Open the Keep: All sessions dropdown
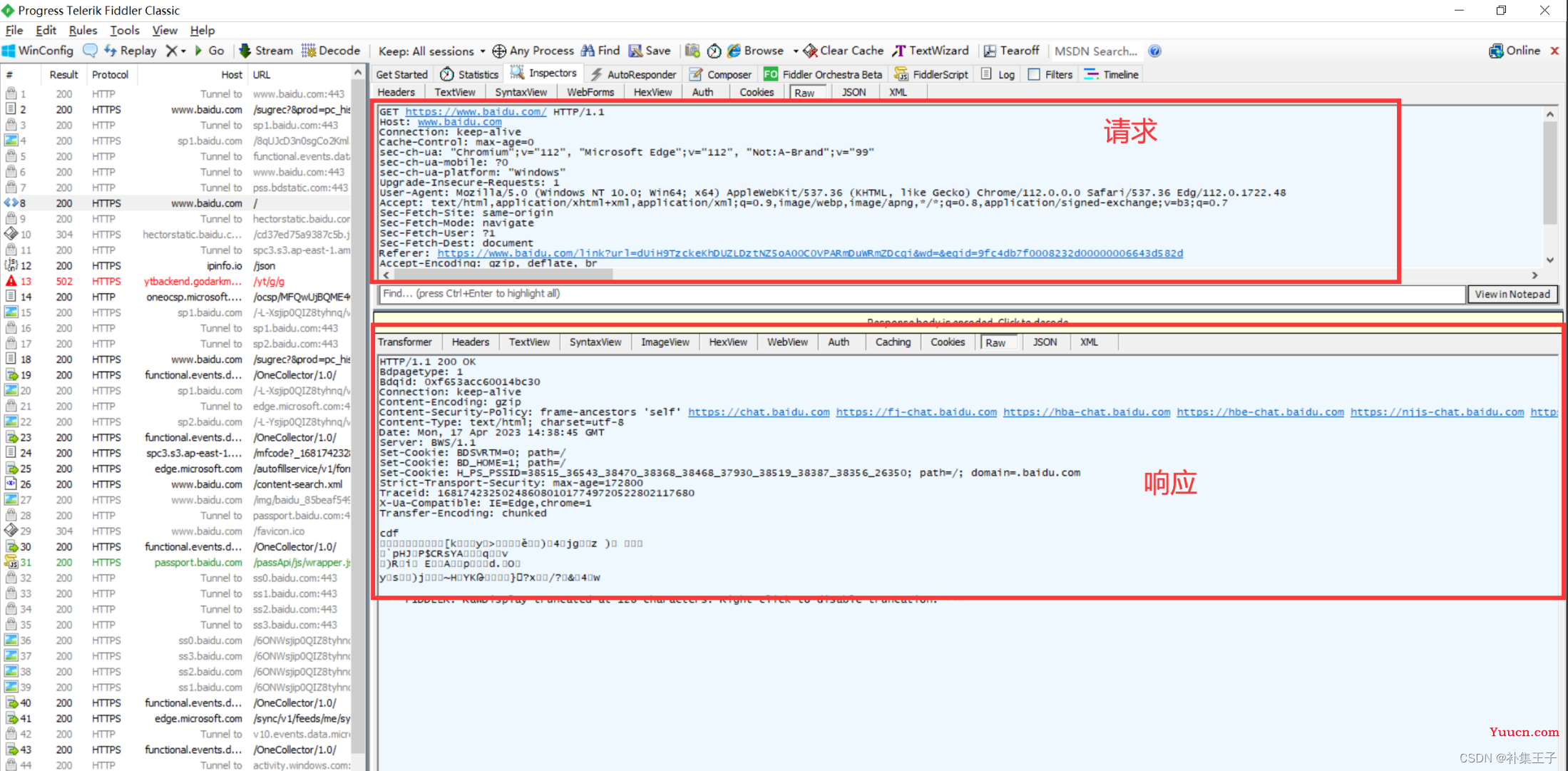 coord(431,51)
